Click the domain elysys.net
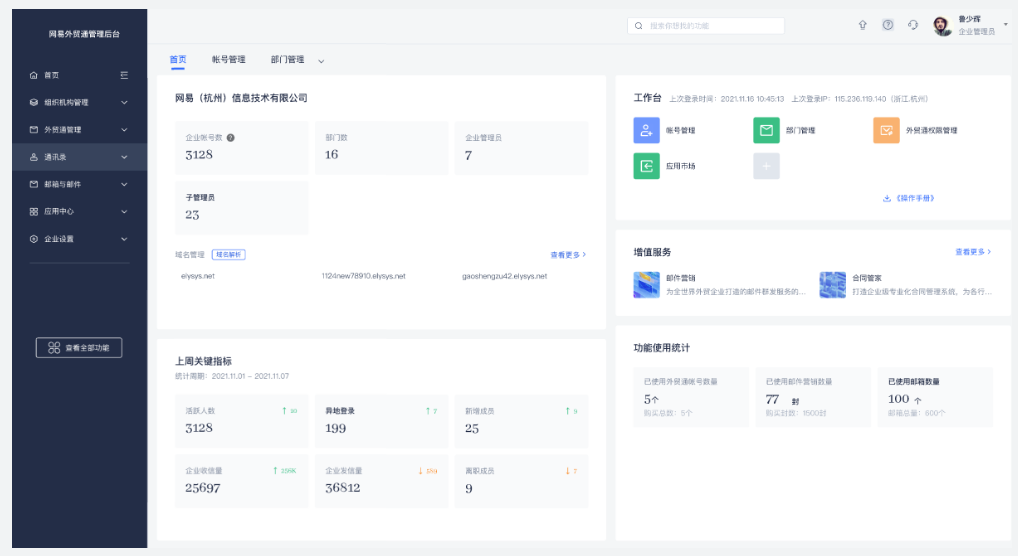The width and height of the screenshot is (1018, 556). (197, 276)
